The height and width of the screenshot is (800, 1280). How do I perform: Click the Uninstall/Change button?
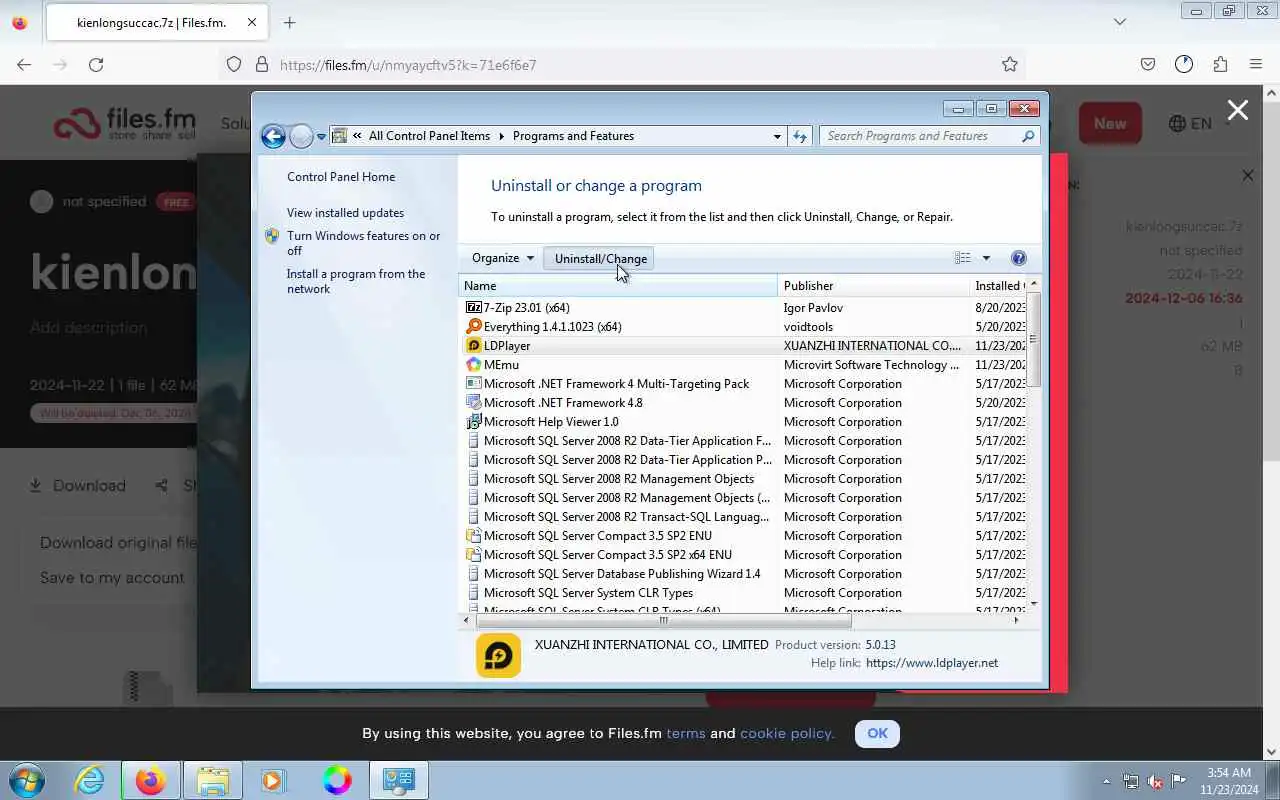click(x=601, y=258)
